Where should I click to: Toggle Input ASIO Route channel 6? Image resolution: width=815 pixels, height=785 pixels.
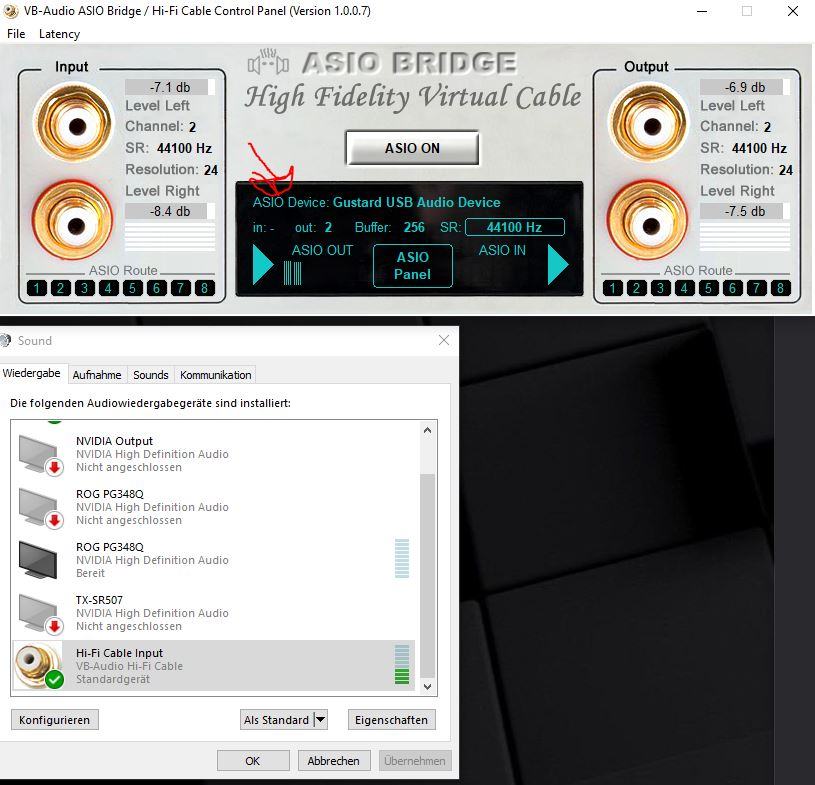[x=156, y=288]
